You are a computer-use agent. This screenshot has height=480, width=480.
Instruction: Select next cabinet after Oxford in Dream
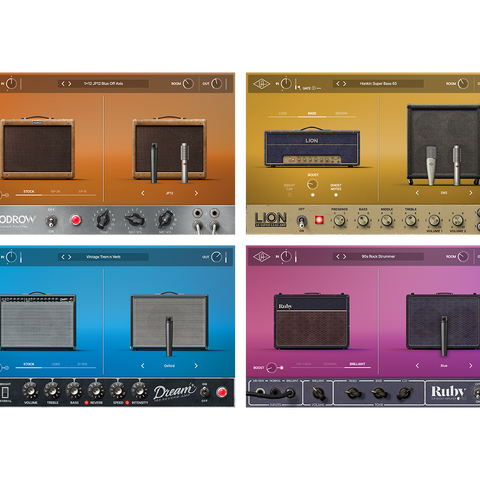pos(196,366)
